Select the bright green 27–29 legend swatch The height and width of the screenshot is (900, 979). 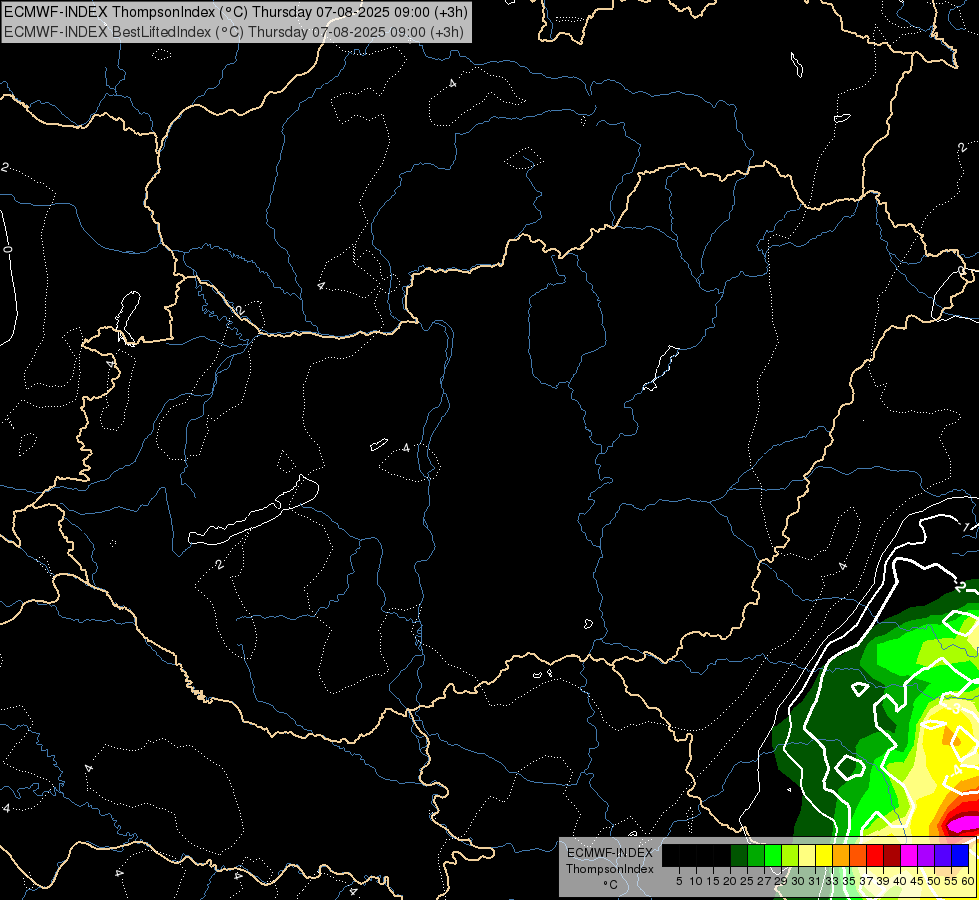point(773,856)
